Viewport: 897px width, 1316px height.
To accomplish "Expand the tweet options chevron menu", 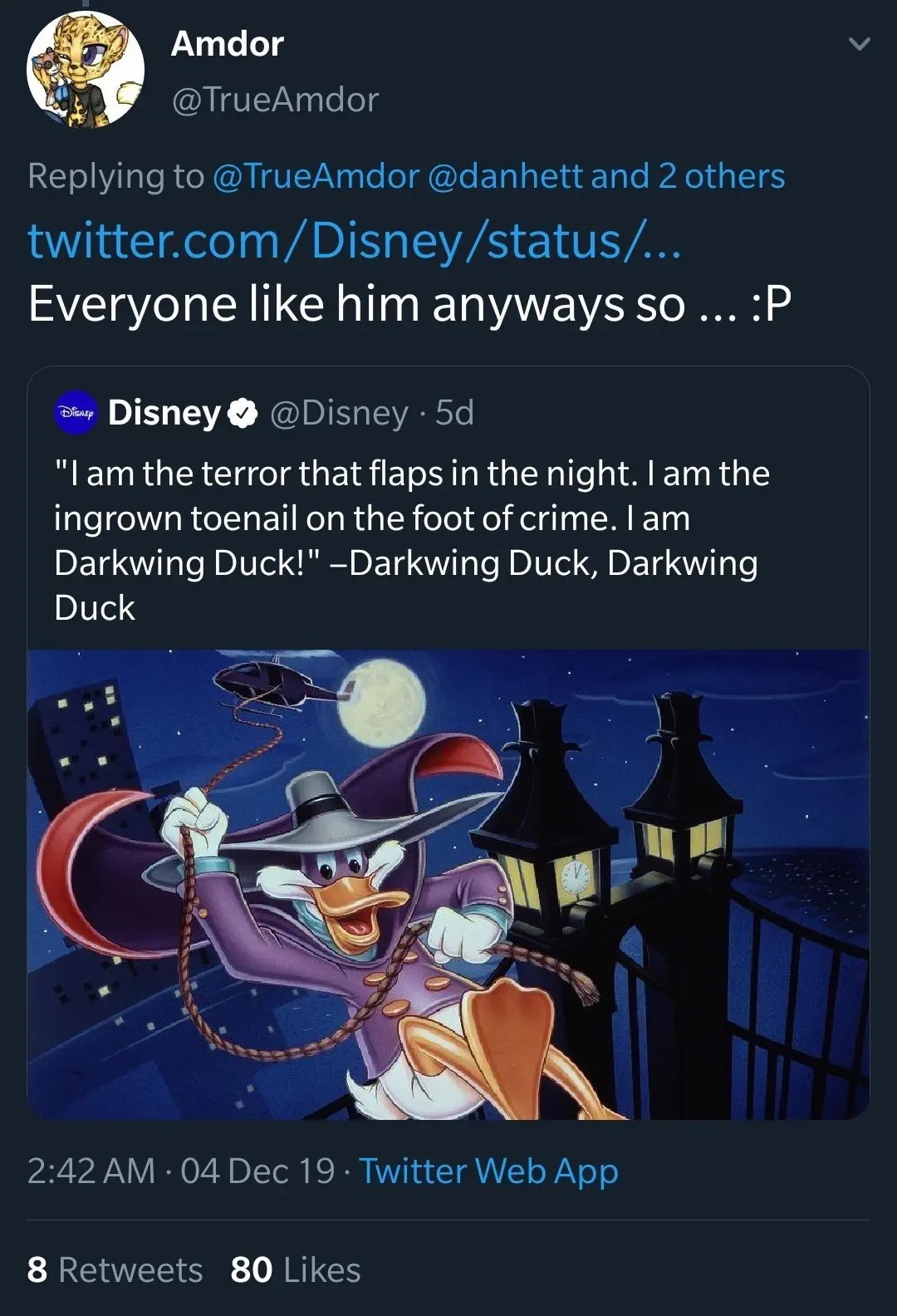I will click(x=860, y=44).
